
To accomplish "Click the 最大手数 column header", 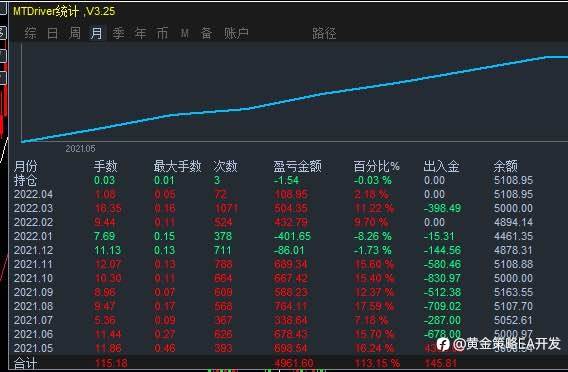I will (177, 166).
